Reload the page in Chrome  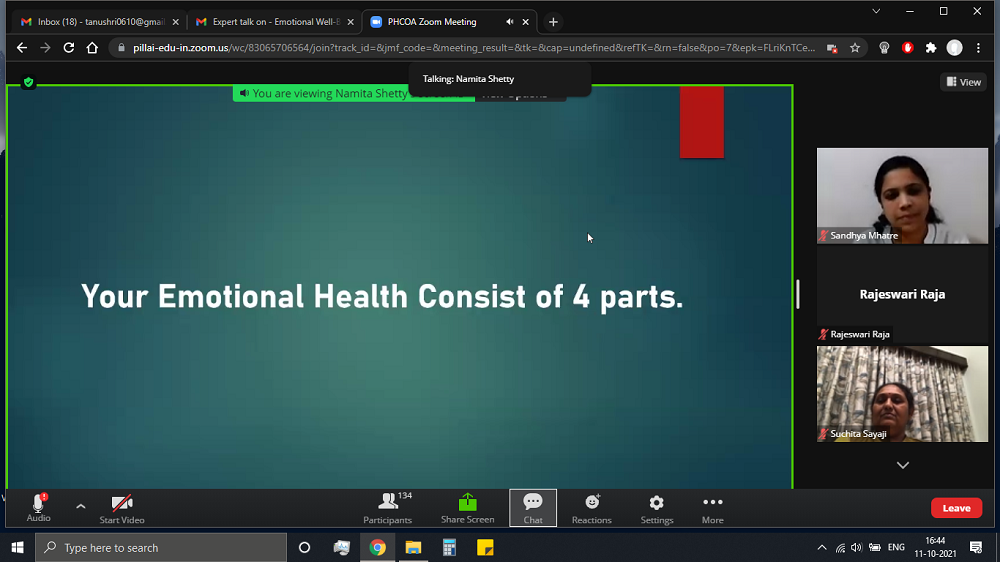[69, 48]
